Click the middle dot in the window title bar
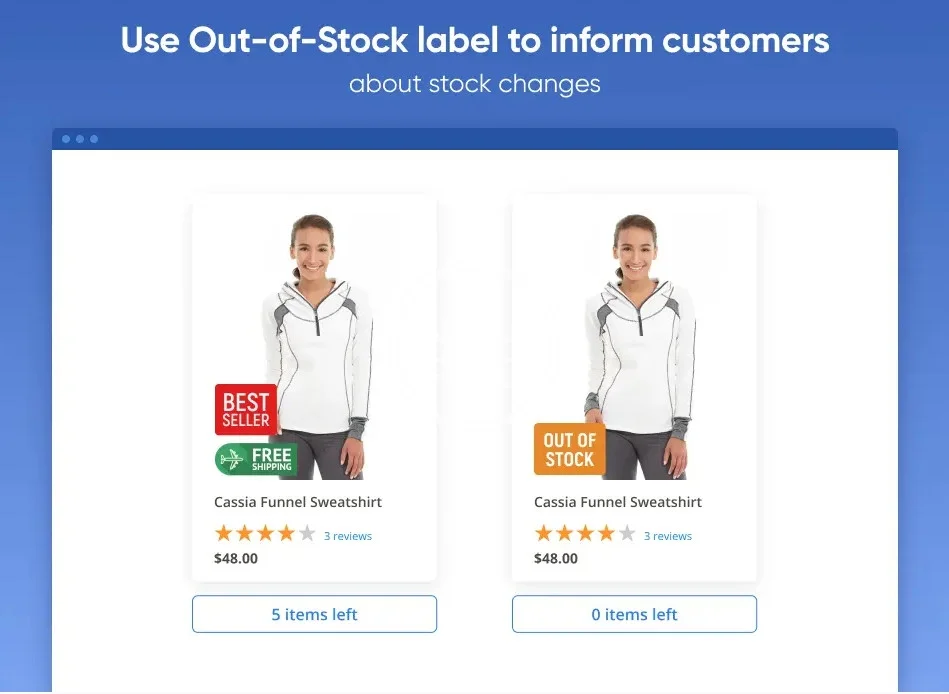The height and width of the screenshot is (694, 949). [80, 139]
